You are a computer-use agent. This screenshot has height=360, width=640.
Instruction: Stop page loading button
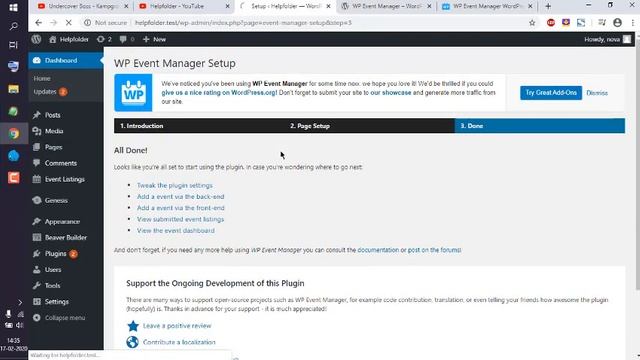69,23
